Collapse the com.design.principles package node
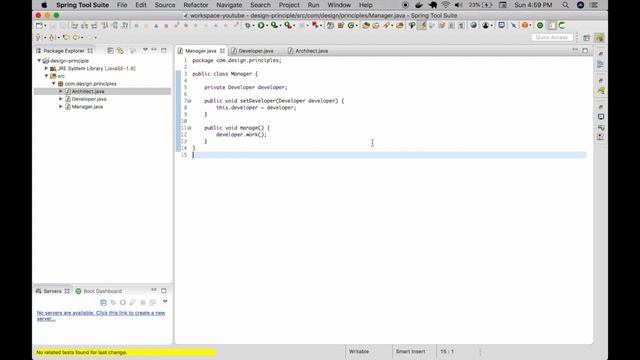Viewport: 640px width, 360px height. 53,83
